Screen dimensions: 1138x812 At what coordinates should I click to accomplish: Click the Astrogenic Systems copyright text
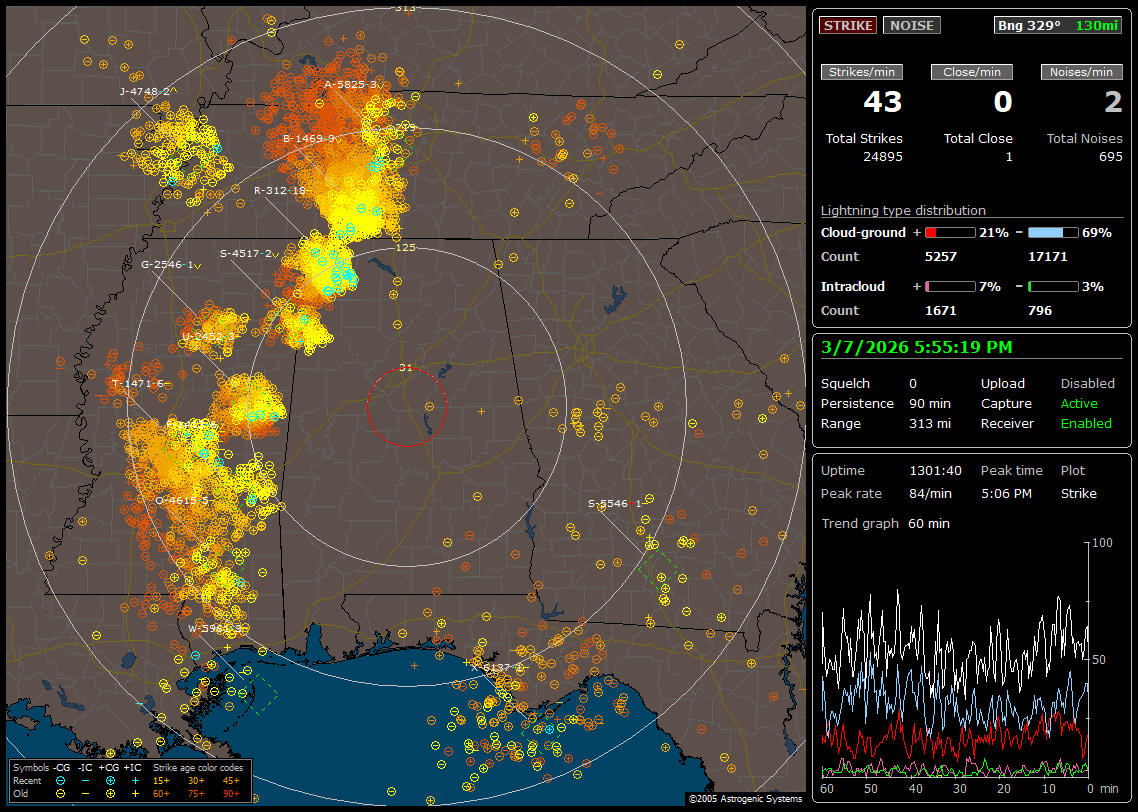point(744,799)
